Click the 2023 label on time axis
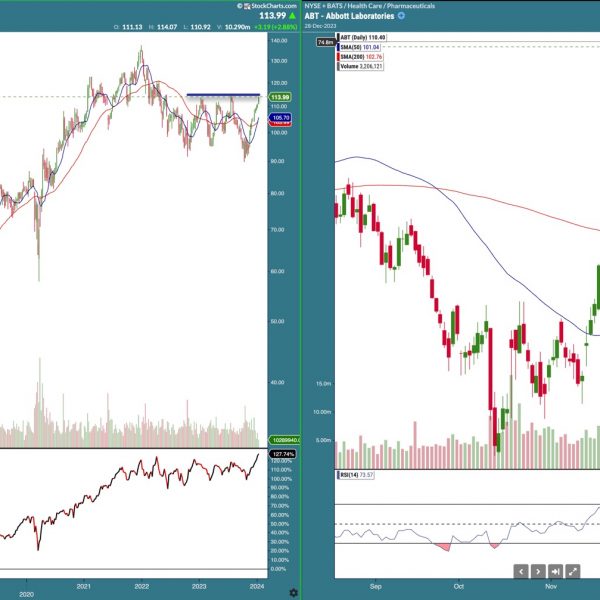Viewport: 600px width, 600px height. 199,586
